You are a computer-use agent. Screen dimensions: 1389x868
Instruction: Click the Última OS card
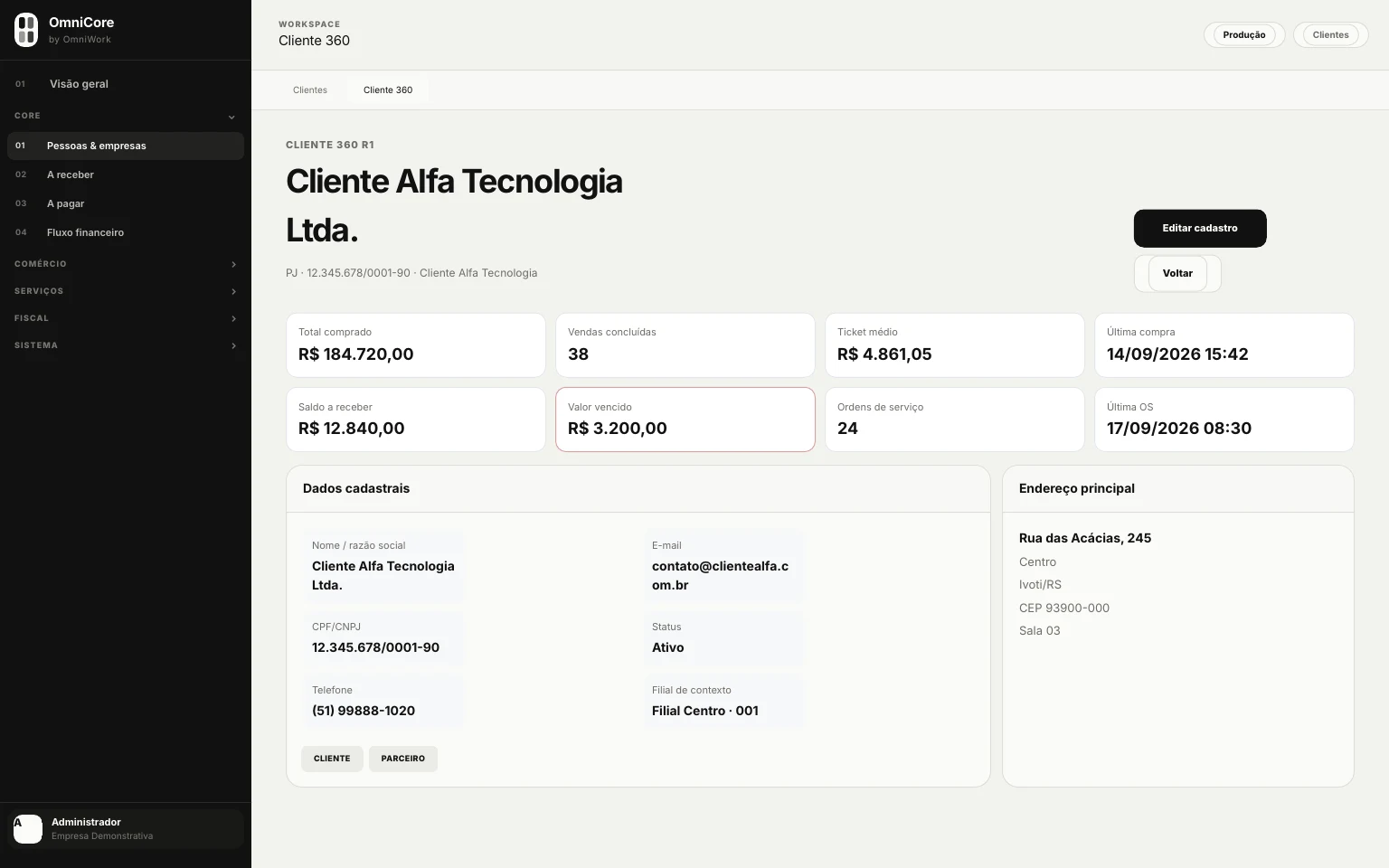[1224, 420]
